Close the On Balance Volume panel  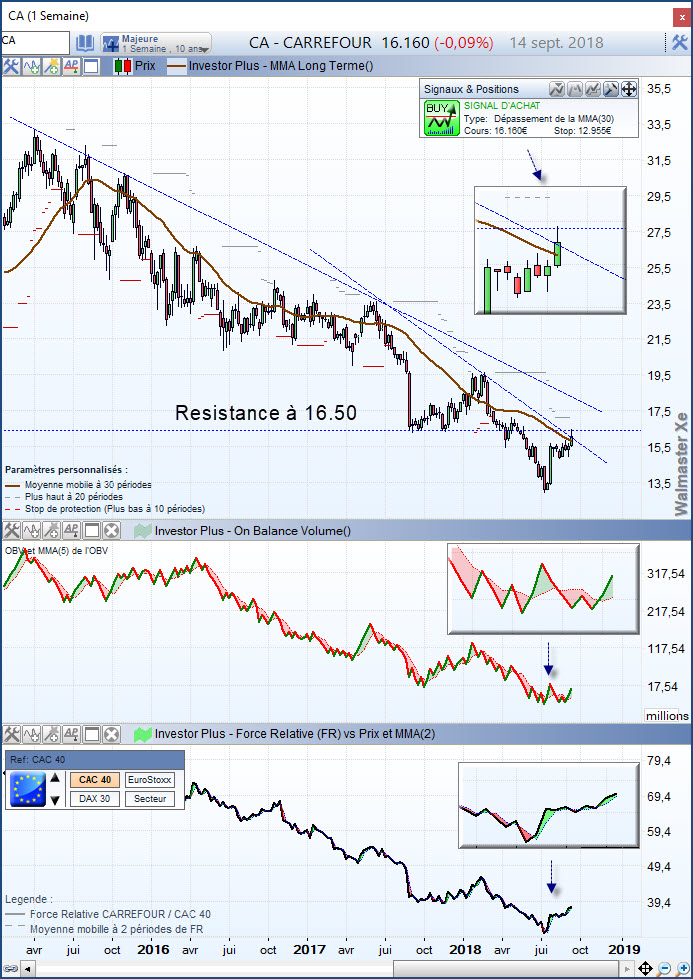pos(111,531)
